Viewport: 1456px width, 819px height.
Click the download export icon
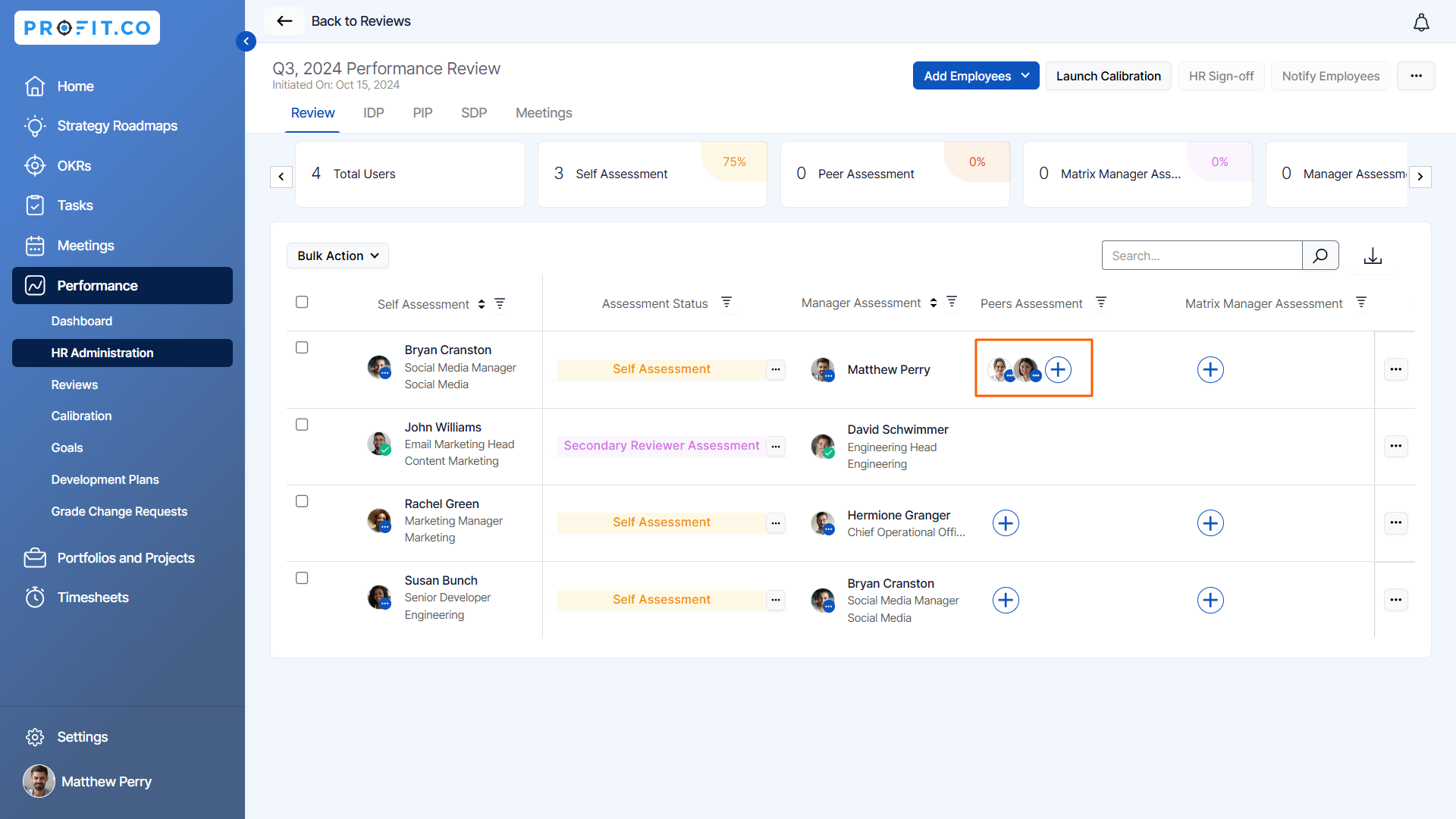(x=1373, y=256)
